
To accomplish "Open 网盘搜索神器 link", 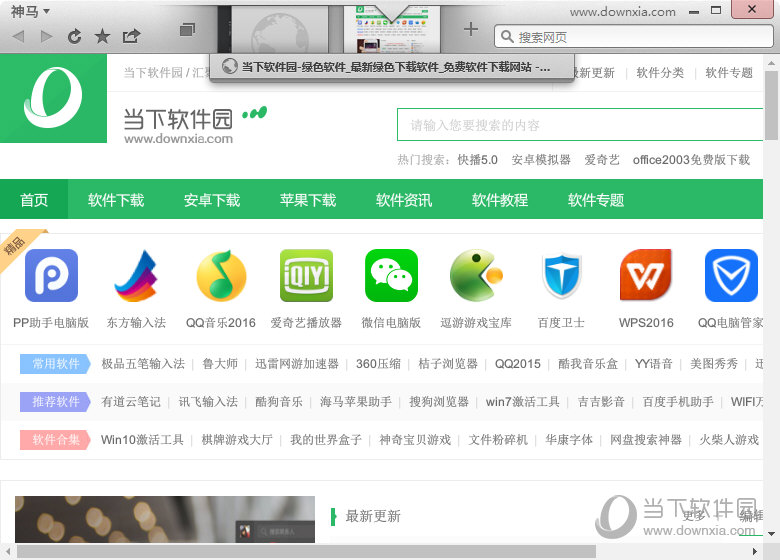I will coord(646,440).
